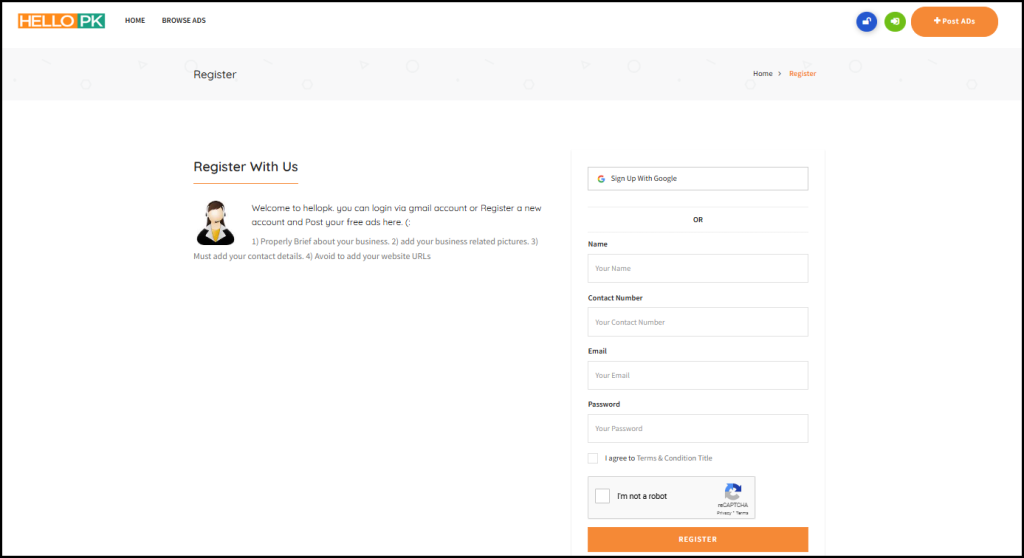Tick the I'm not a robot checkbox
The height and width of the screenshot is (558, 1024).
(602, 496)
